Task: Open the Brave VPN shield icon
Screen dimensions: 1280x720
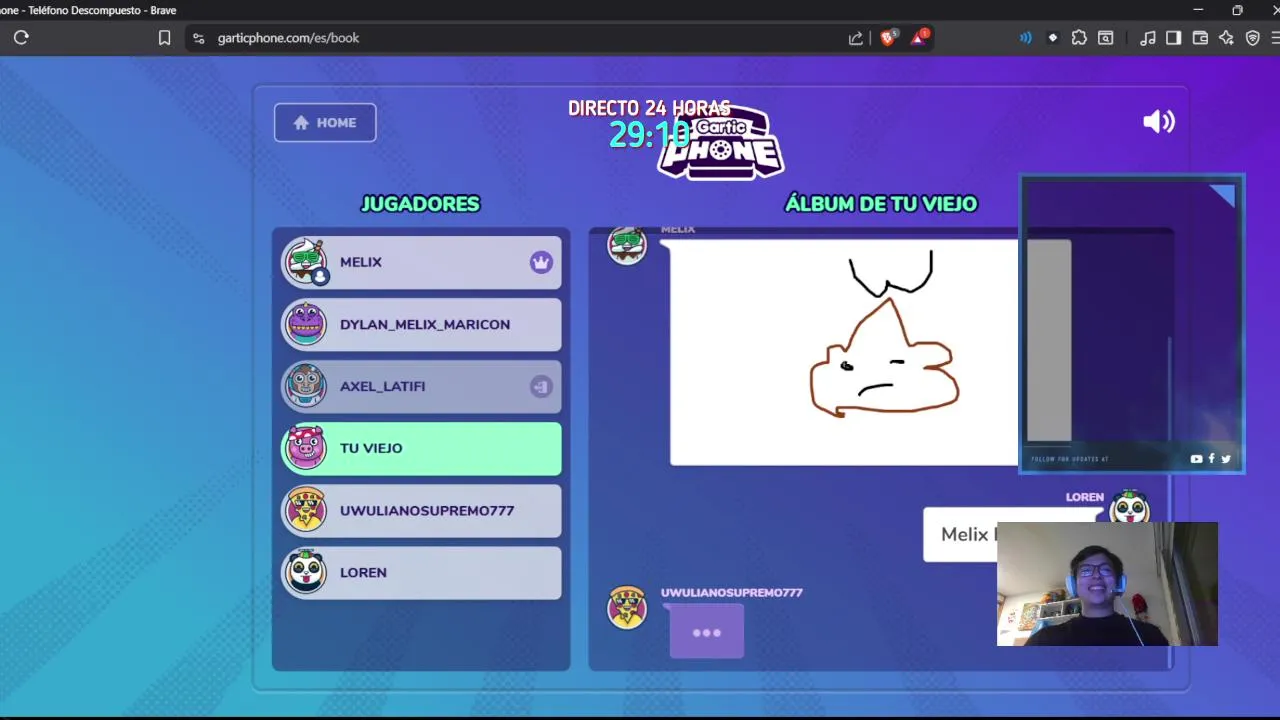Action: pyautogui.click(x=1252, y=38)
